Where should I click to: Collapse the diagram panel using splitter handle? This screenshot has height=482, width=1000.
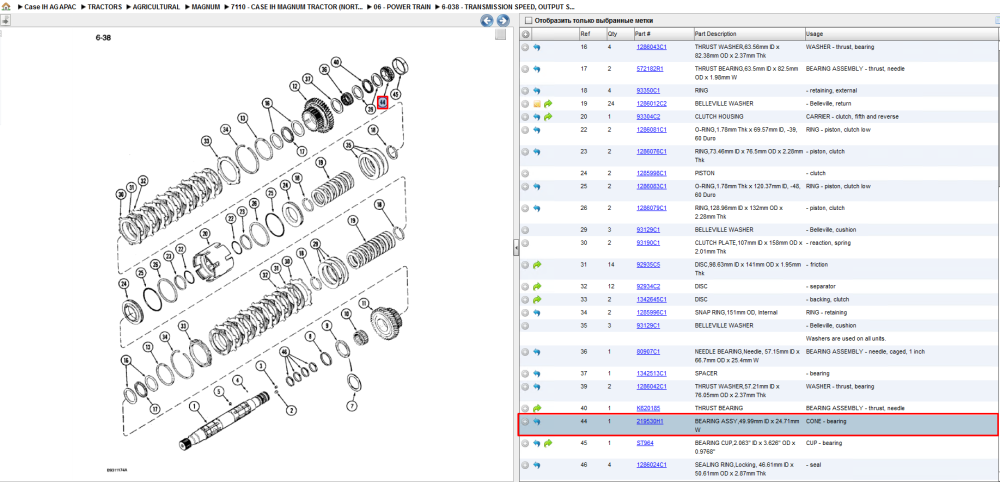tap(516, 249)
